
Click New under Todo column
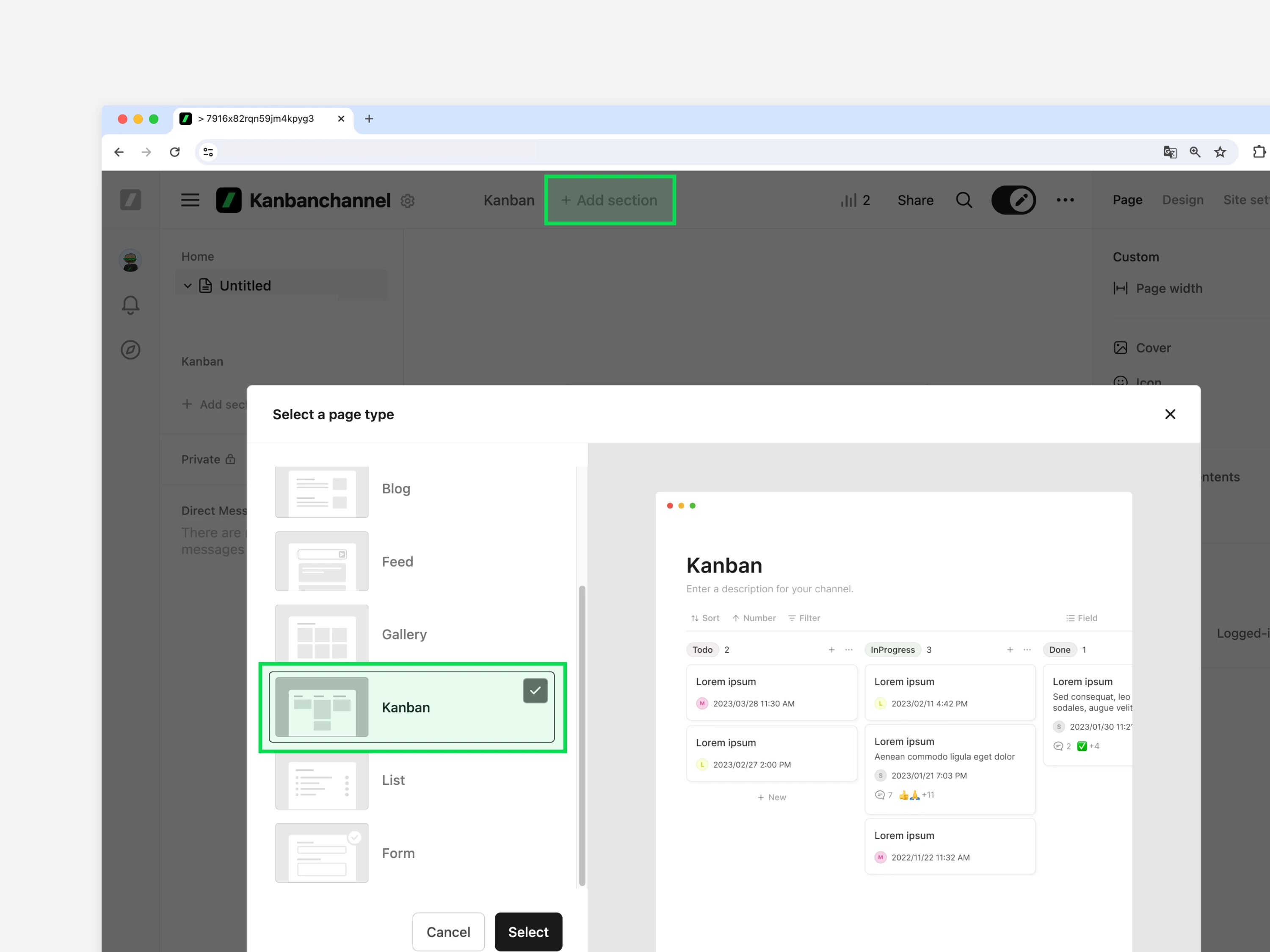pos(772,797)
